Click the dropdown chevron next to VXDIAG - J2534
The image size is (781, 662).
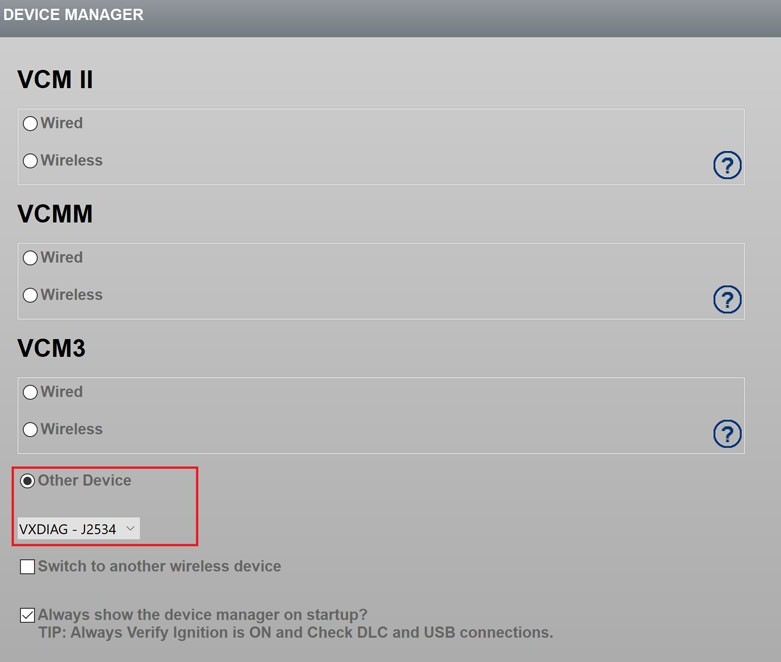coord(130,528)
